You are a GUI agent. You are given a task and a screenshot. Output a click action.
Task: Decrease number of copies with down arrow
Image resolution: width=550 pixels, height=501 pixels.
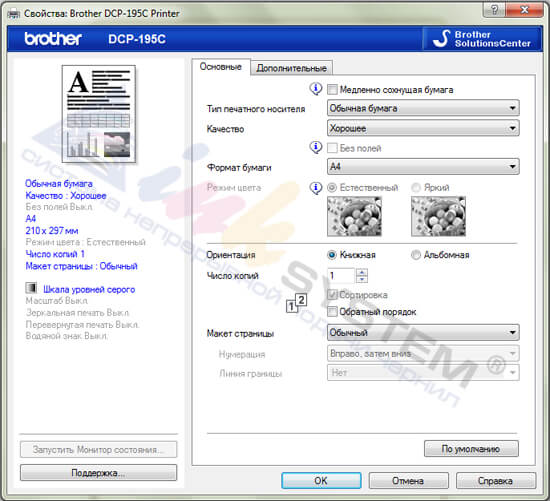coord(362,279)
